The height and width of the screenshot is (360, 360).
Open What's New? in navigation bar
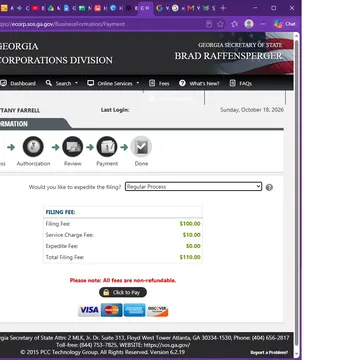(x=199, y=83)
